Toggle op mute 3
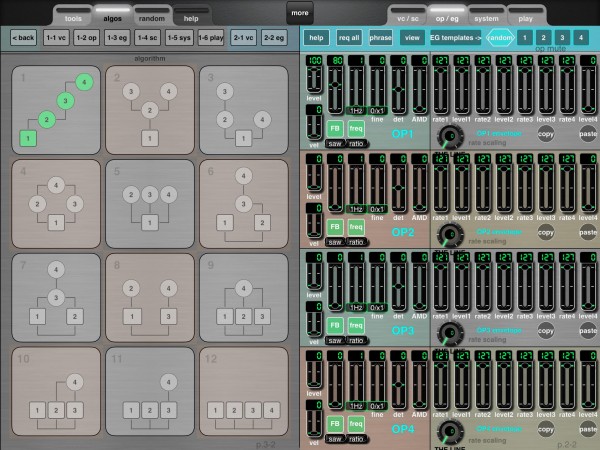The image size is (600, 450). (x=562, y=38)
